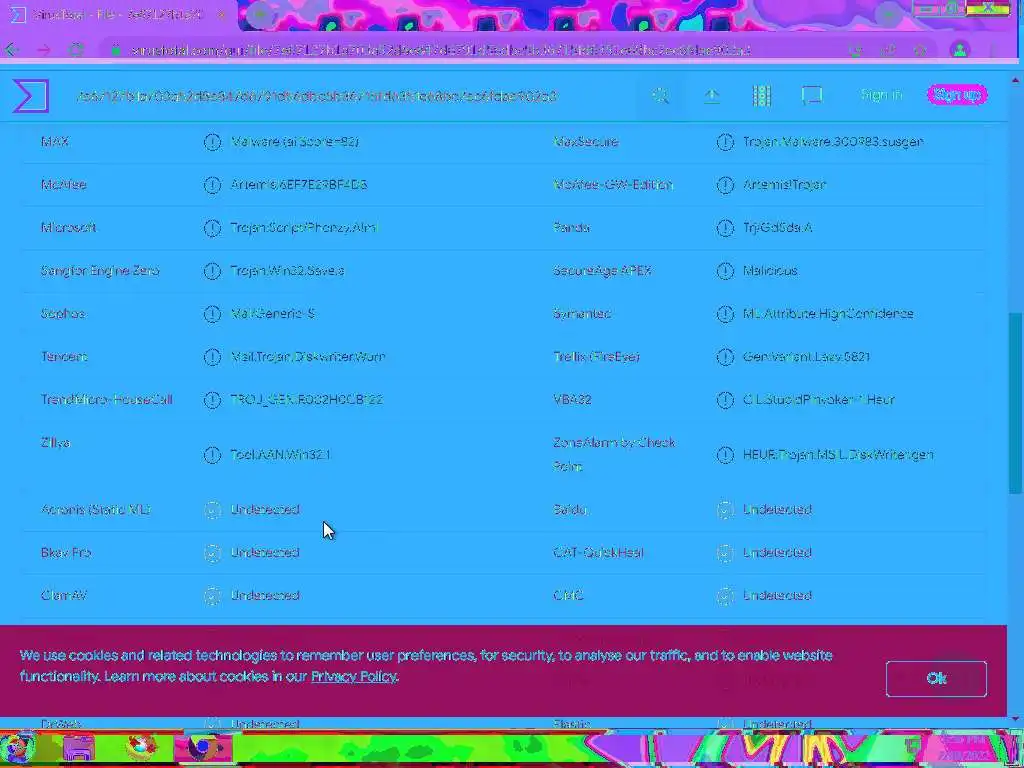Click the check icon in ClamAV row

click(212, 596)
